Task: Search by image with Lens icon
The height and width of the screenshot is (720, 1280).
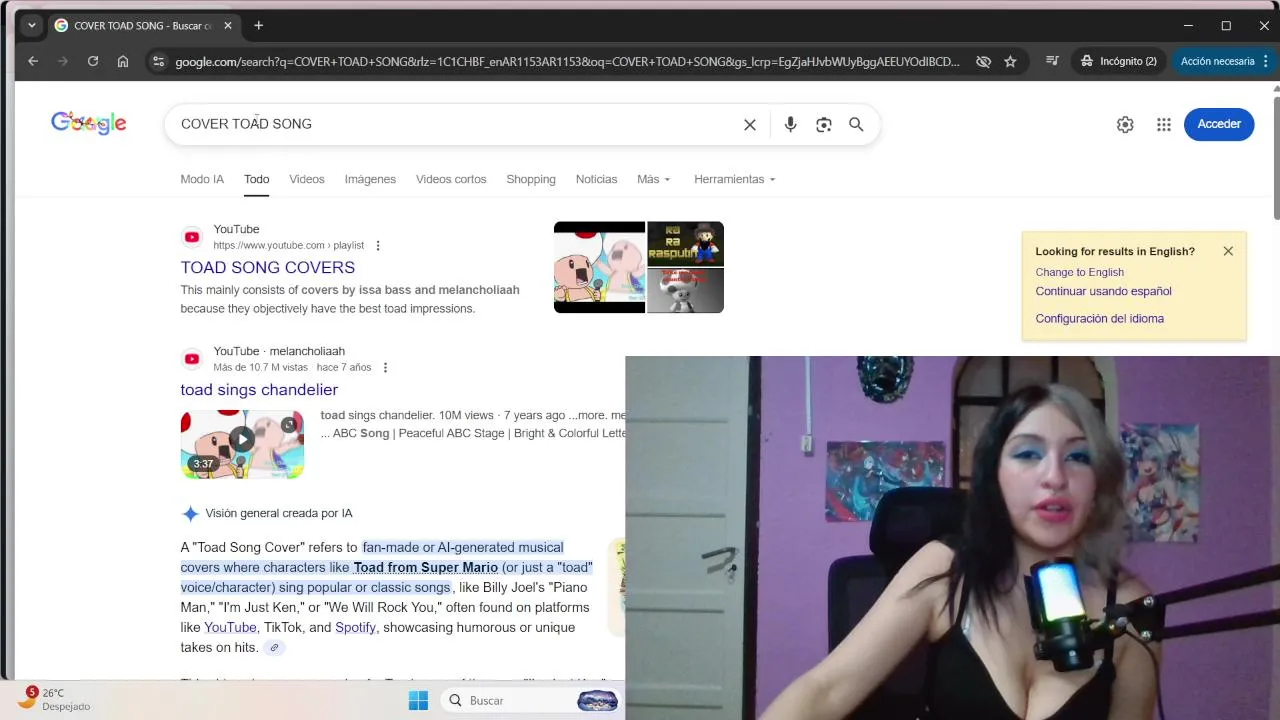Action: [824, 124]
